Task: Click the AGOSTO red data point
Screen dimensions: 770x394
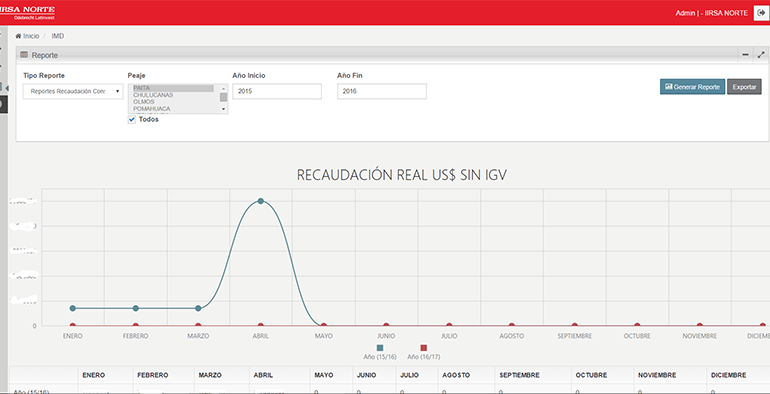Action: tap(512, 326)
